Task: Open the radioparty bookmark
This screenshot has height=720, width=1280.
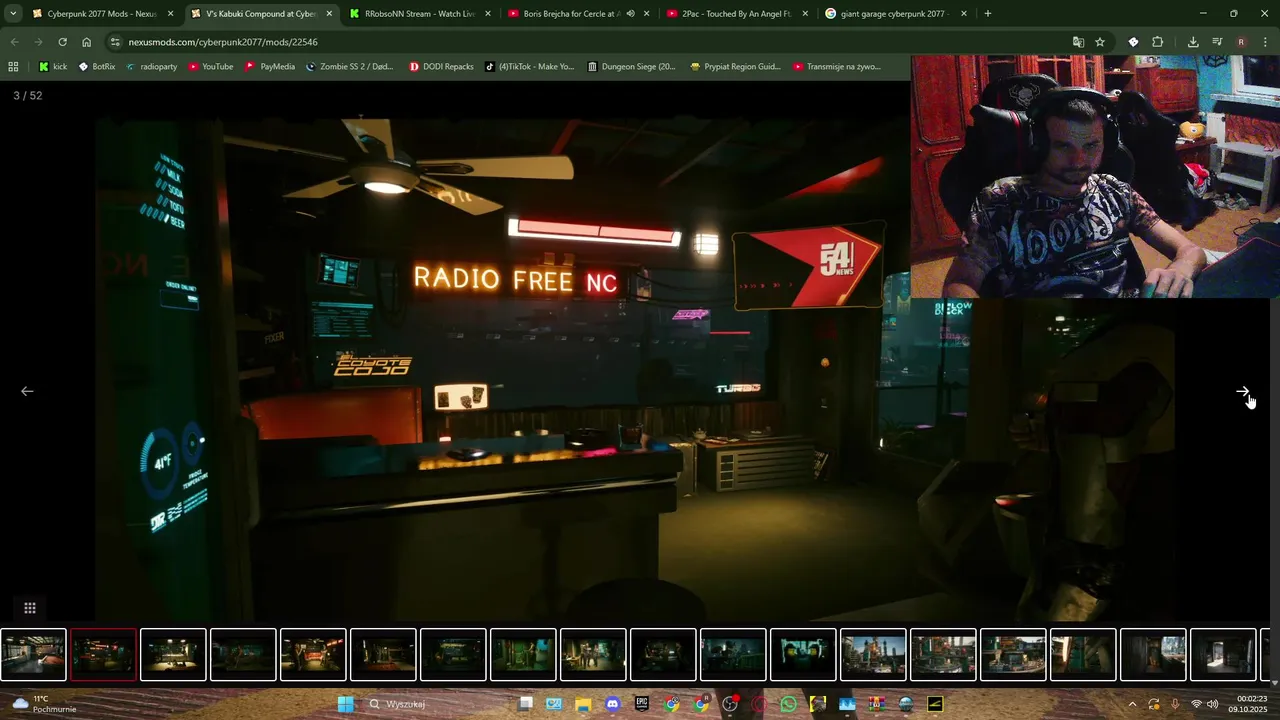Action: click(x=151, y=67)
